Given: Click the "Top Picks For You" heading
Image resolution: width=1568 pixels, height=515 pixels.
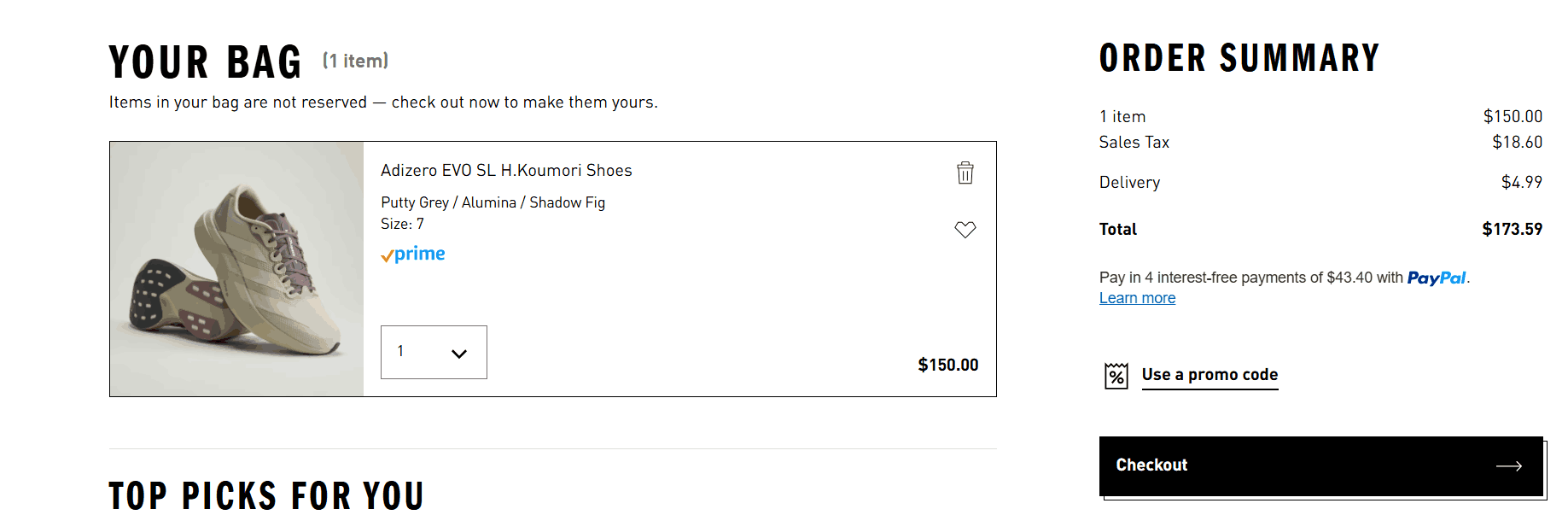Looking at the screenshot, I should click(266, 495).
